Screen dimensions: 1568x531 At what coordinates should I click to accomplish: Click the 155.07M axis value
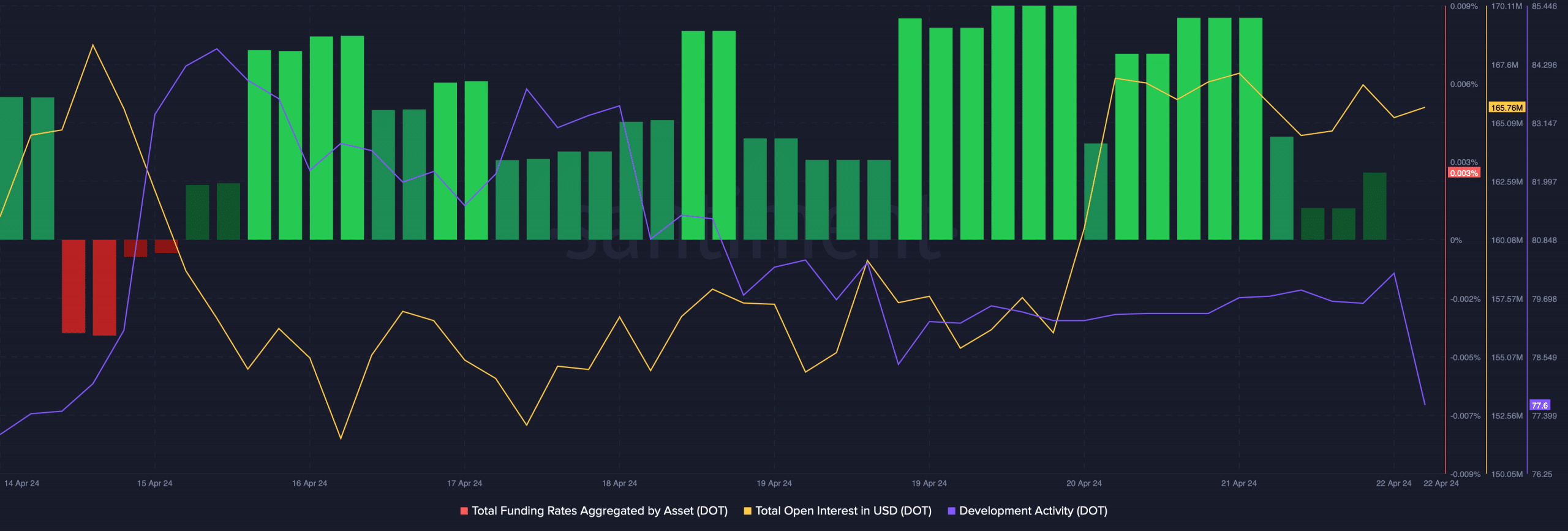[1507, 358]
